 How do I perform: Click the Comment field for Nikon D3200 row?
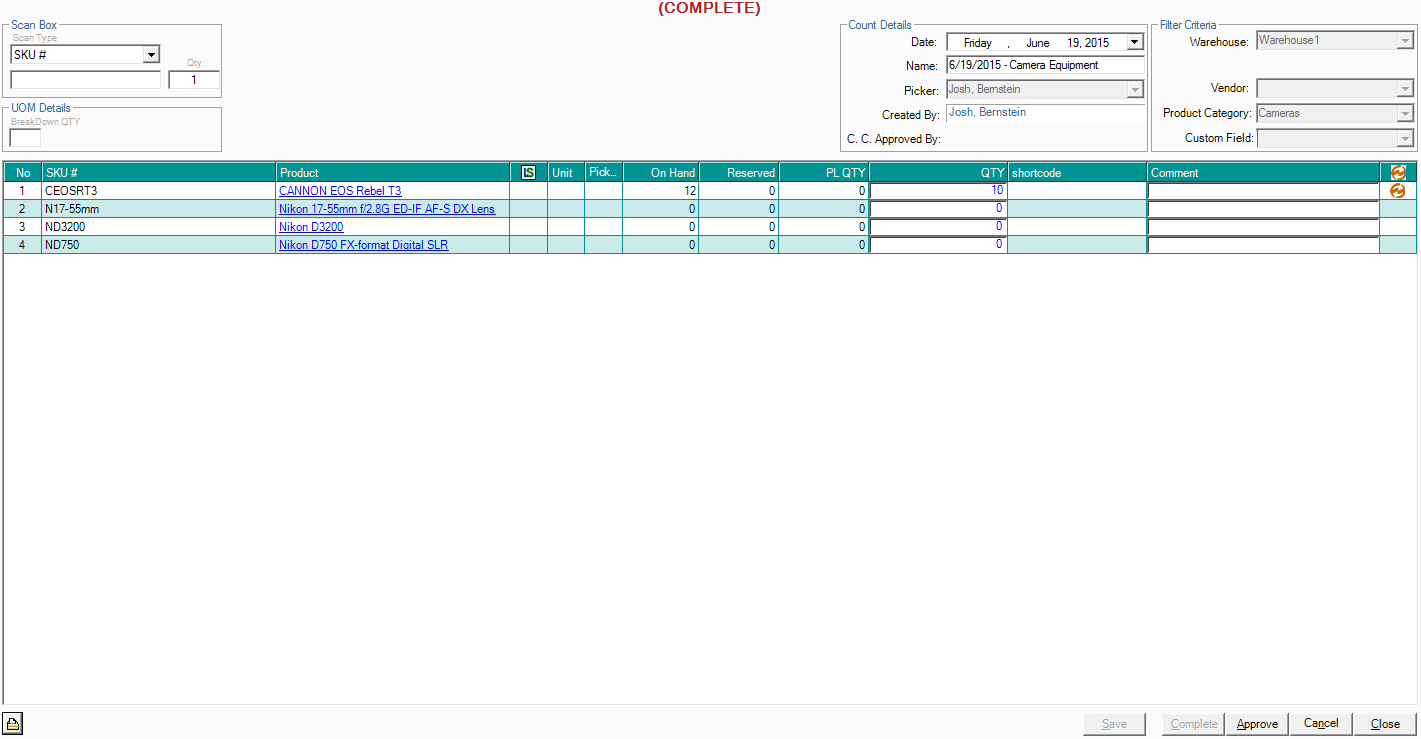[x=1262, y=227]
